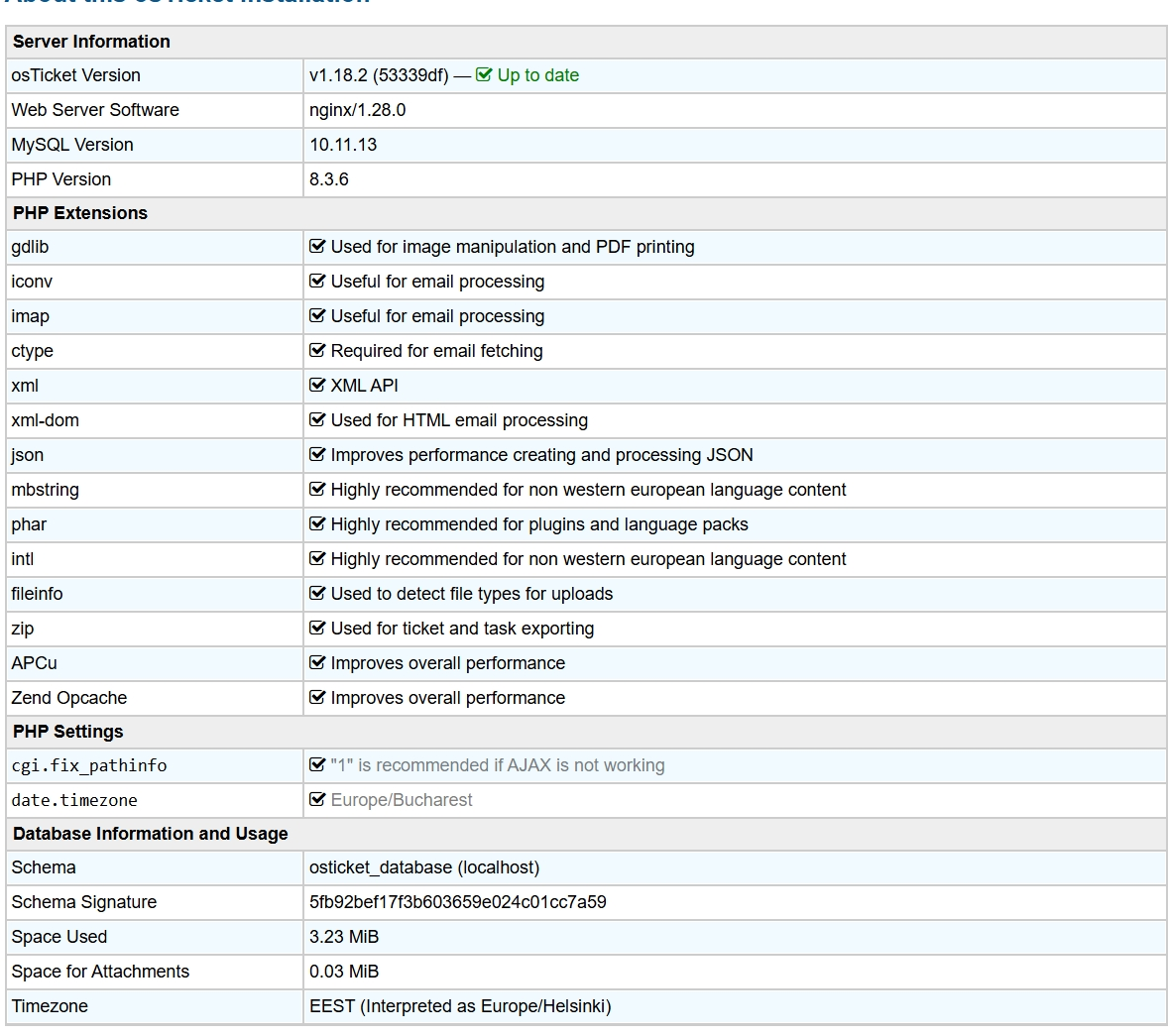Click the check icon beside gdlib description
This screenshot has width=1169, height=1036.
coord(317,247)
